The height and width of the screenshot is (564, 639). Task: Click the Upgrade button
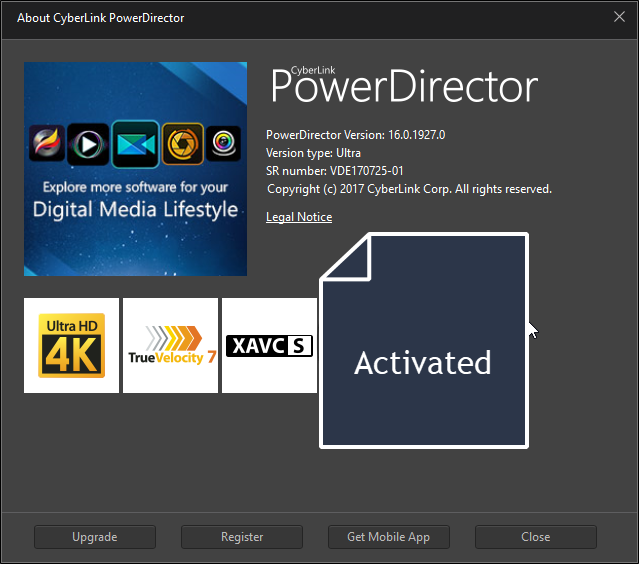point(95,537)
